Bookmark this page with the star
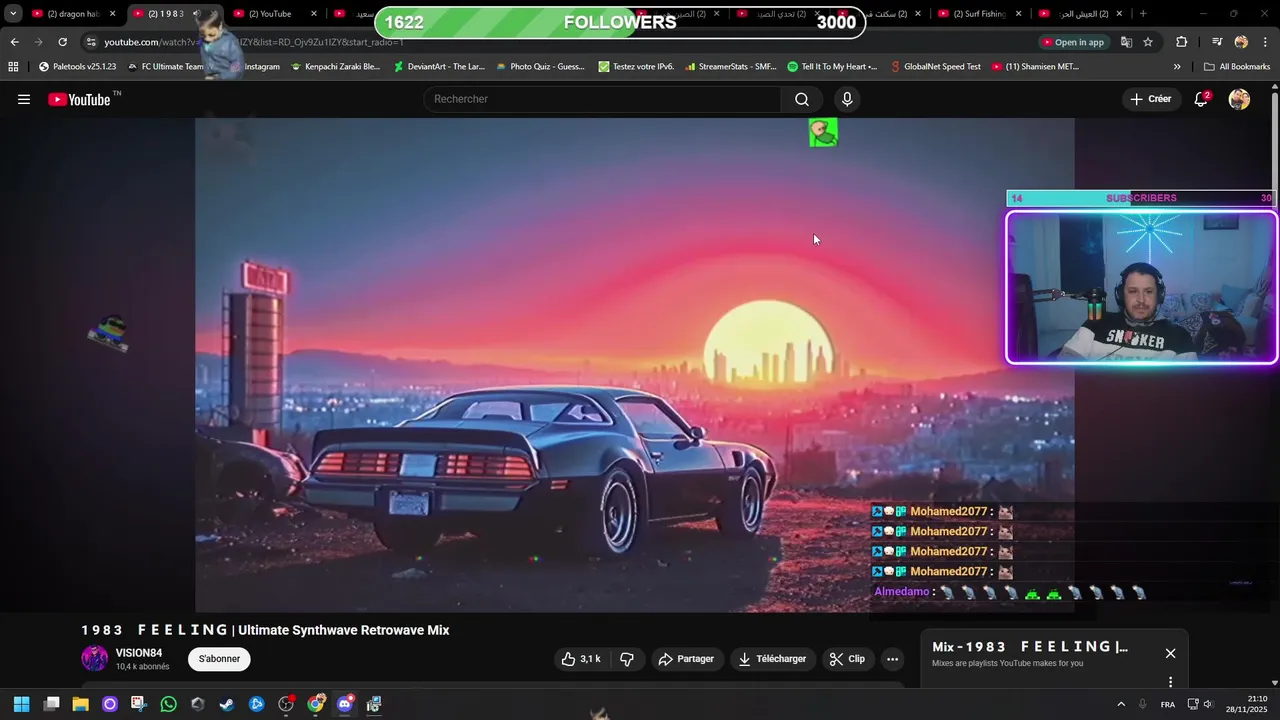This screenshot has height=720, width=1280. [1148, 42]
